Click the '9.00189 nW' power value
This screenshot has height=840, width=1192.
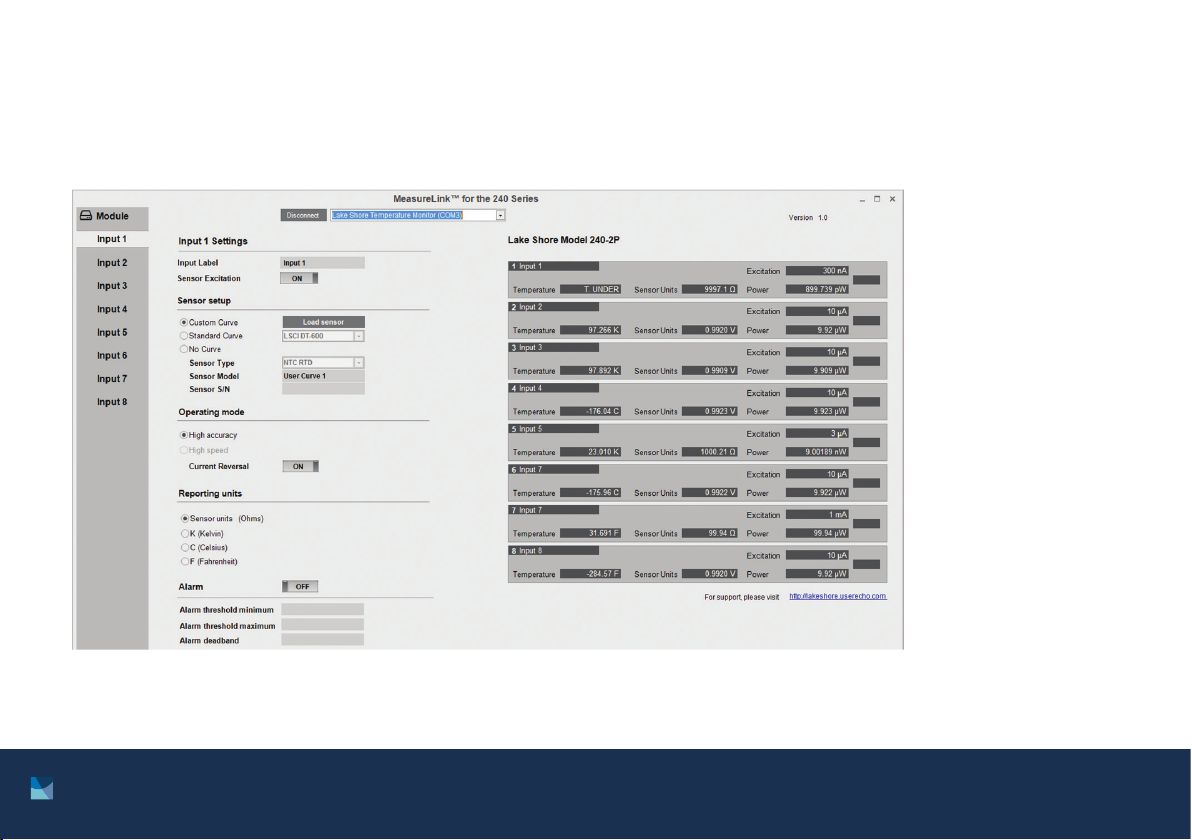coord(817,452)
